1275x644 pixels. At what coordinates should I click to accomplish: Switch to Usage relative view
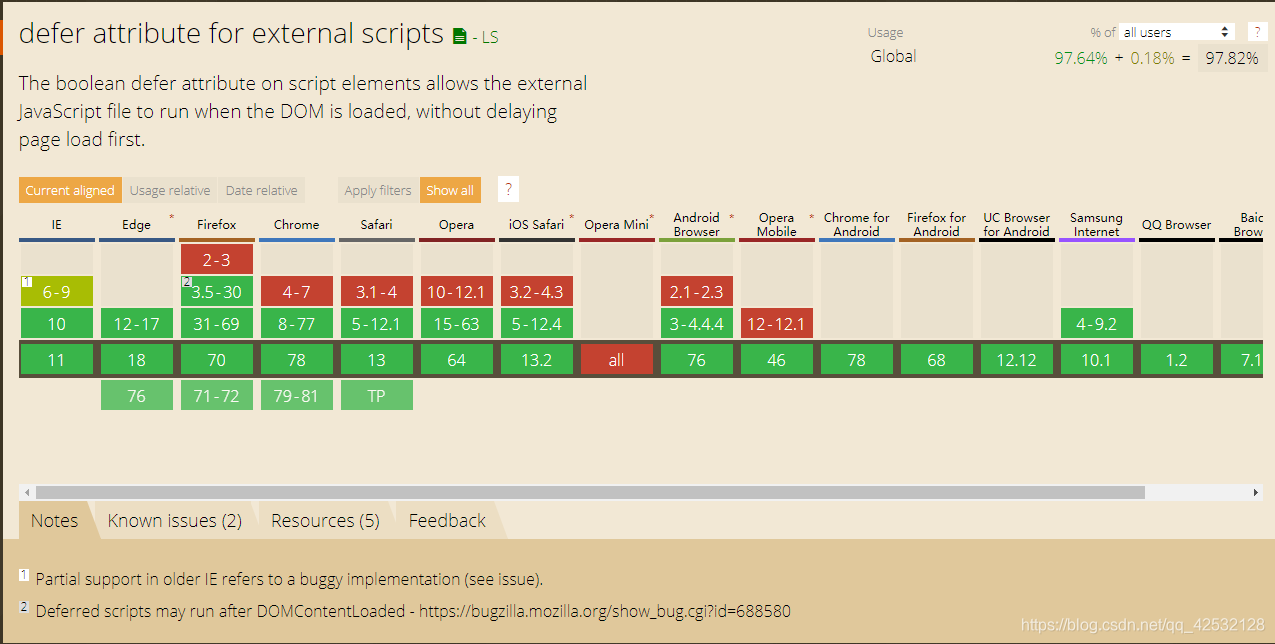(x=170, y=190)
